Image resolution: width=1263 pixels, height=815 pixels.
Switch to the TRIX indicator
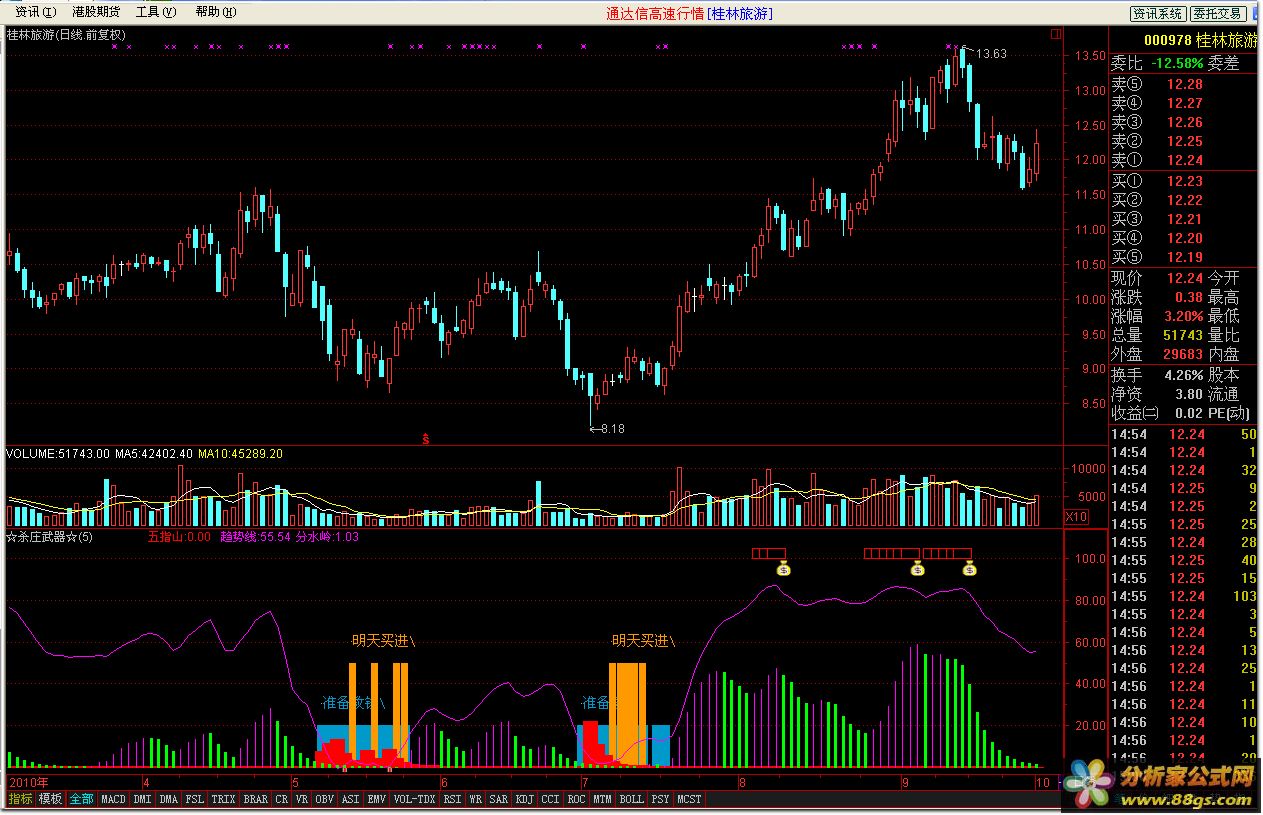click(224, 799)
